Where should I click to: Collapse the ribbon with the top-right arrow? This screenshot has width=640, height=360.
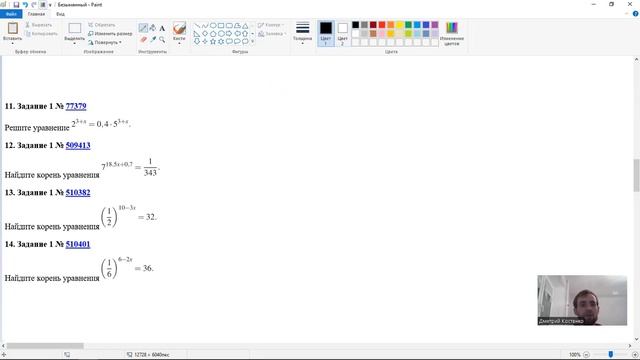[x=627, y=14]
